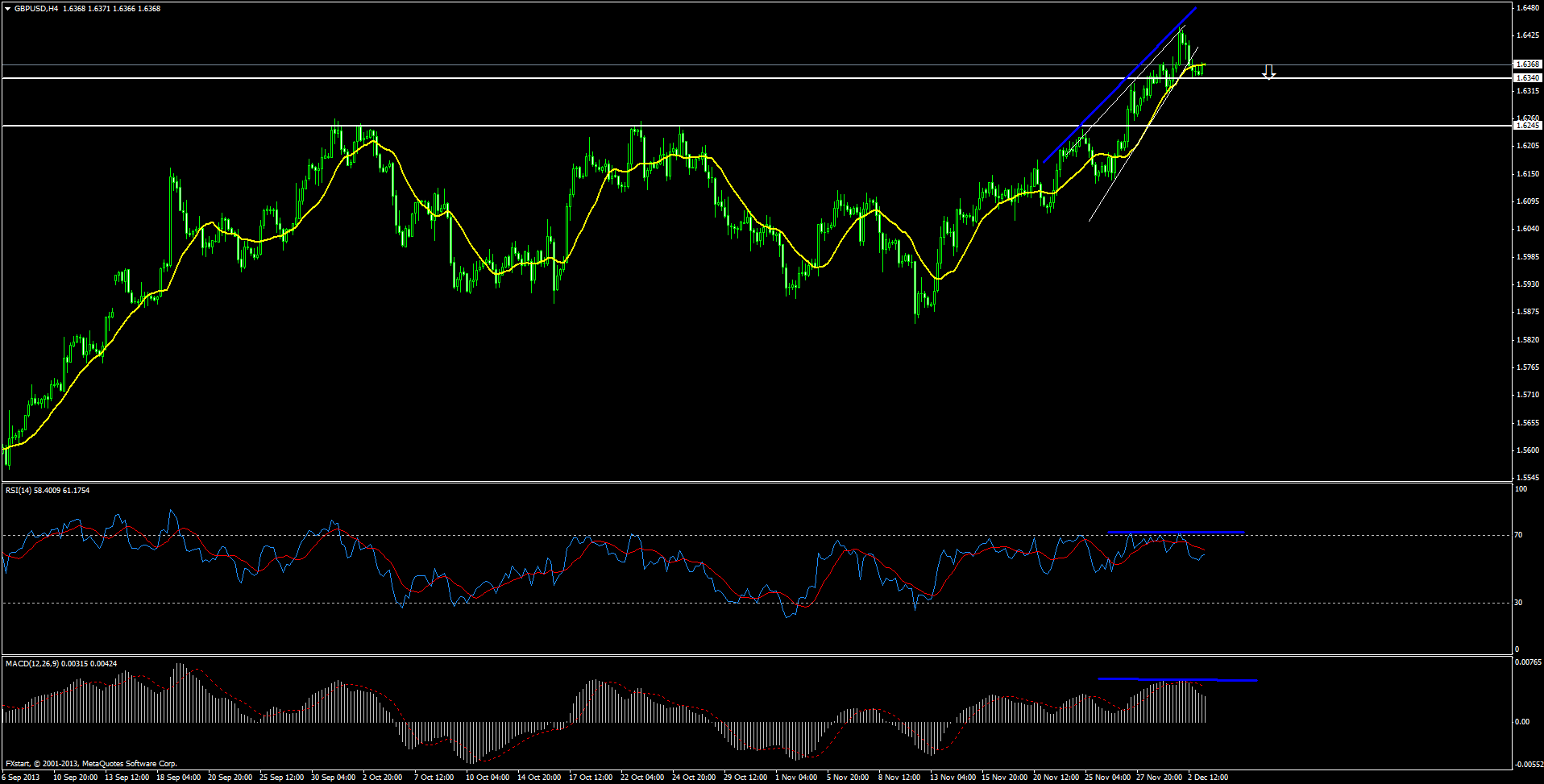Click the 25 Nov 04:00 time label
Viewport: 1544px width, 784px height.
[1107, 778]
